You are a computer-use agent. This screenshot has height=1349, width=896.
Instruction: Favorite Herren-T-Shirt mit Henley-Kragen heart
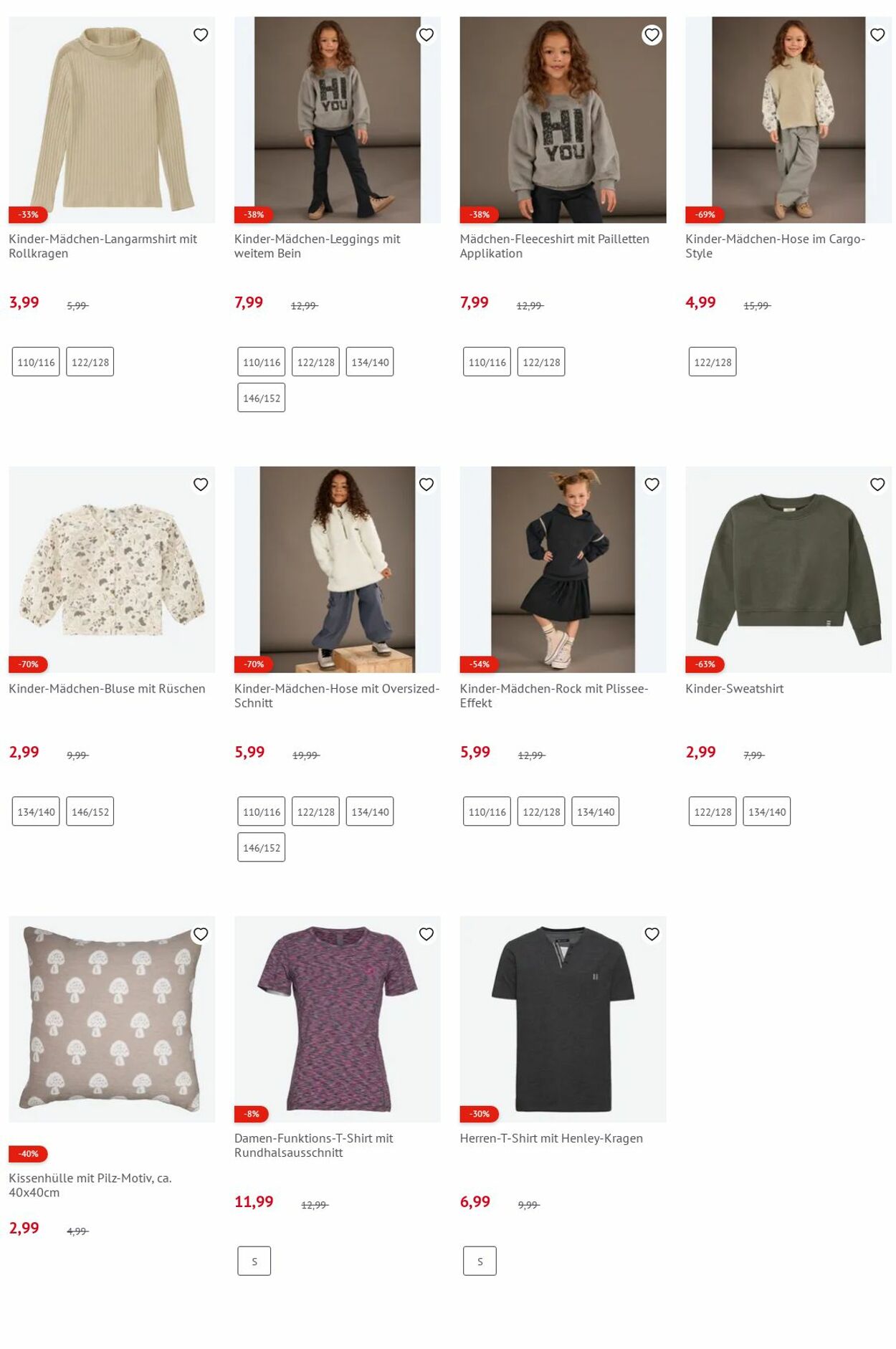[652, 934]
